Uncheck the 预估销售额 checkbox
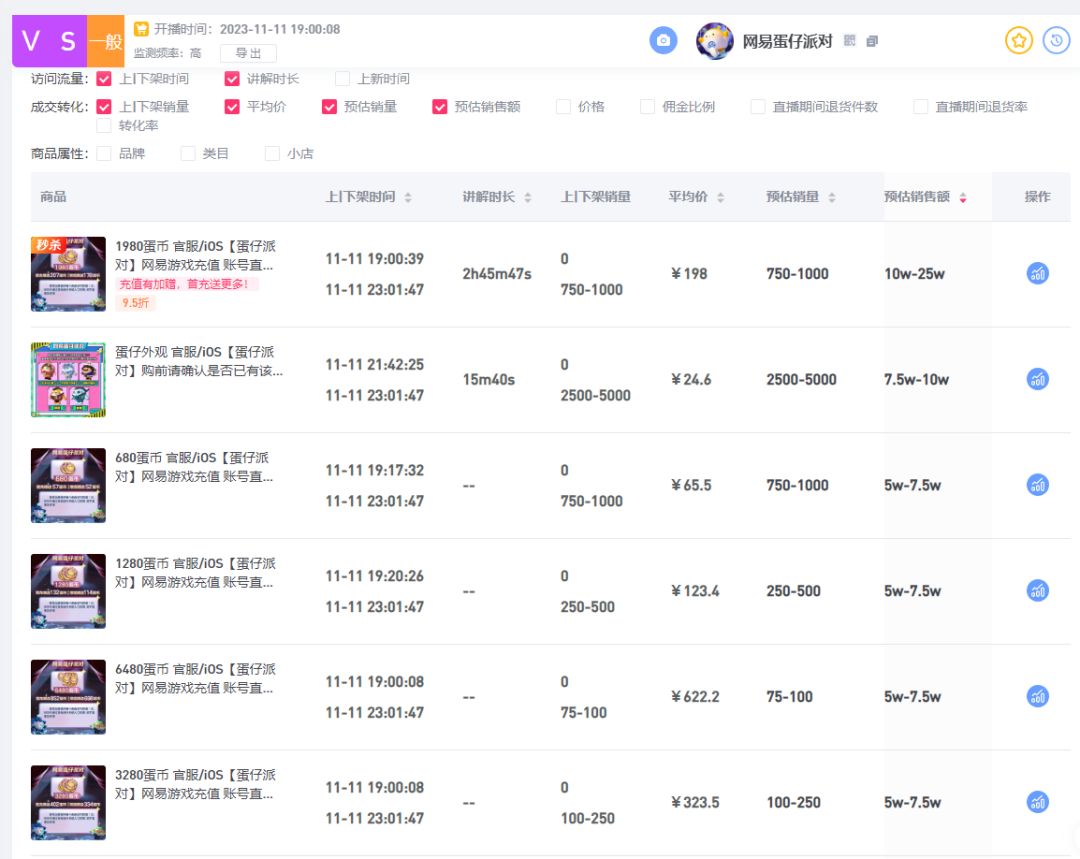The image size is (1080, 859). pyautogui.click(x=439, y=107)
